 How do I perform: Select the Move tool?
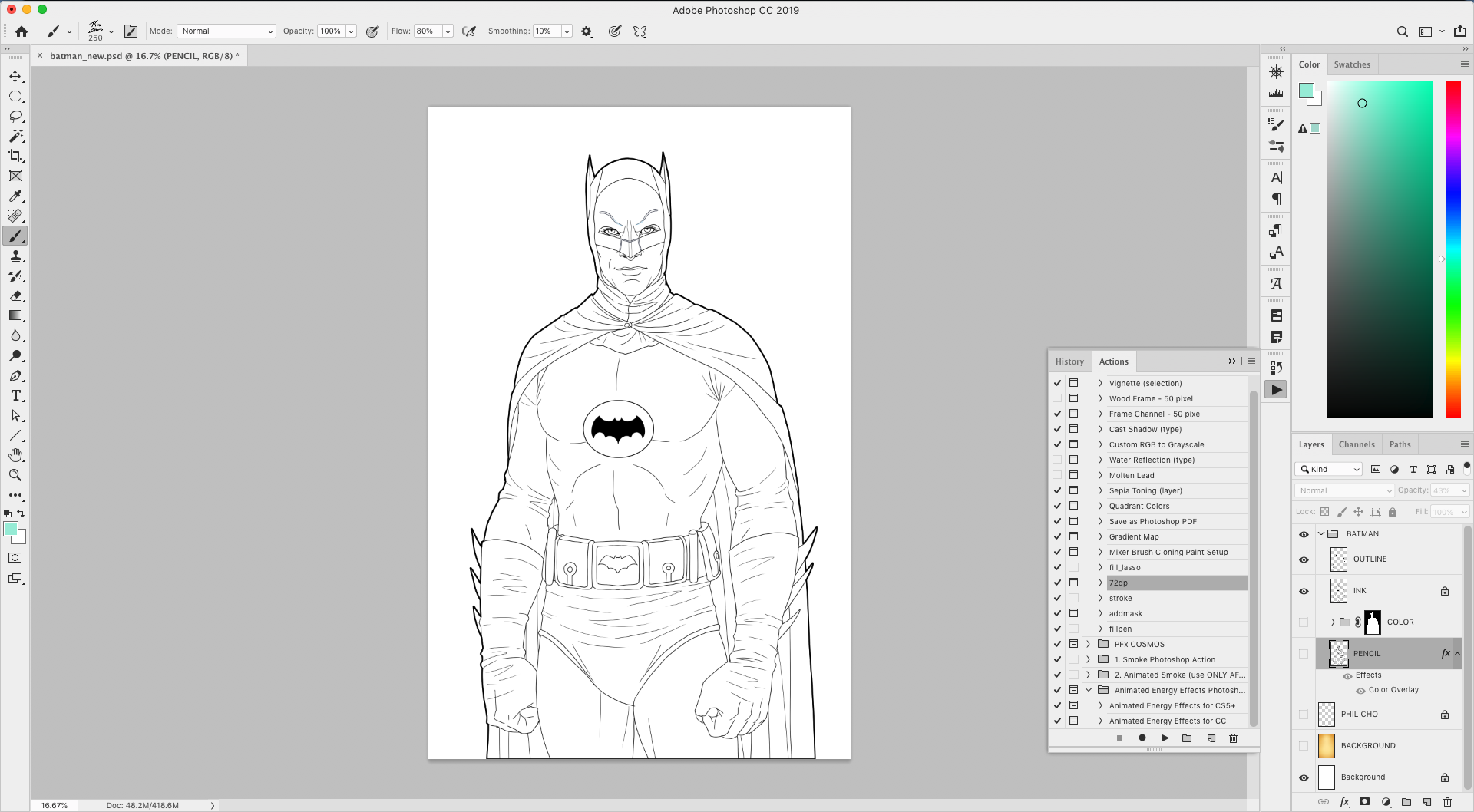click(x=15, y=77)
